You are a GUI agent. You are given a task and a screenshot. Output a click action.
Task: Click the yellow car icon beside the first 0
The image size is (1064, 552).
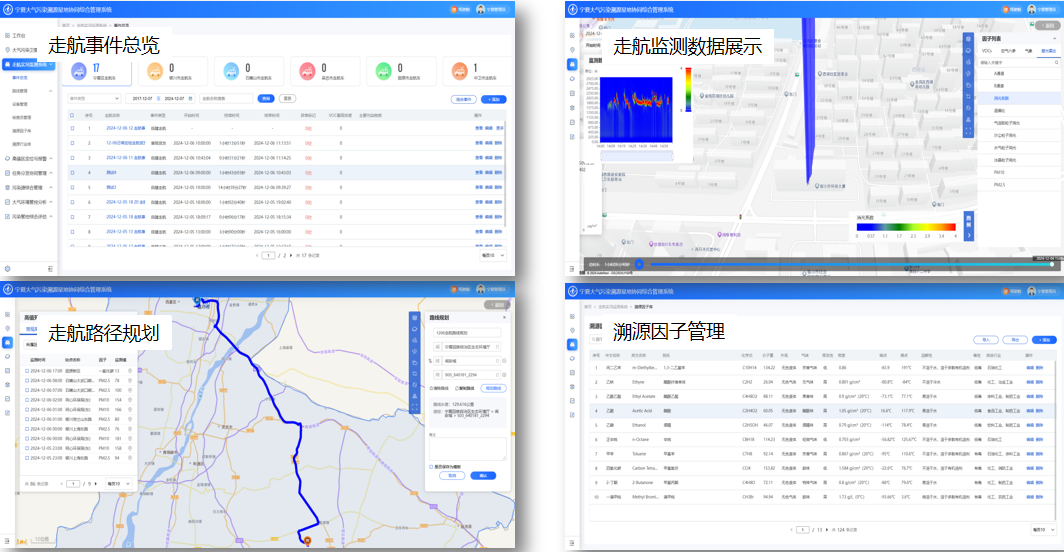click(x=155, y=70)
